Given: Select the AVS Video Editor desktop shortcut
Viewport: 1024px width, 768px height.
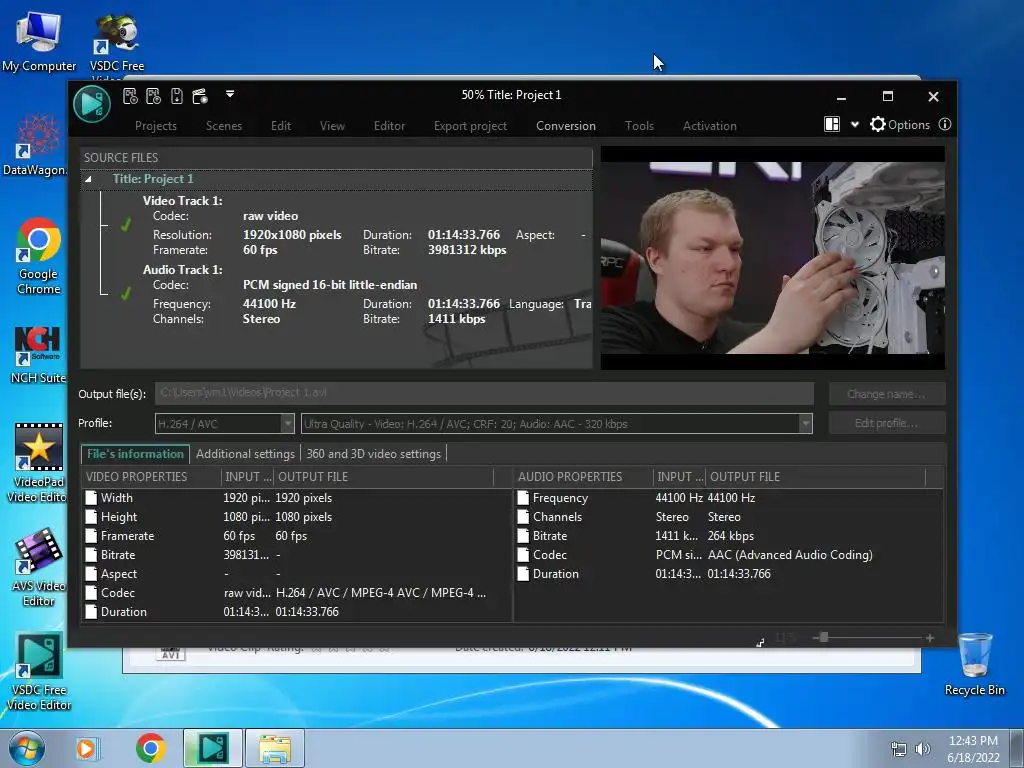Looking at the screenshot, I should [x=38, y=567].
